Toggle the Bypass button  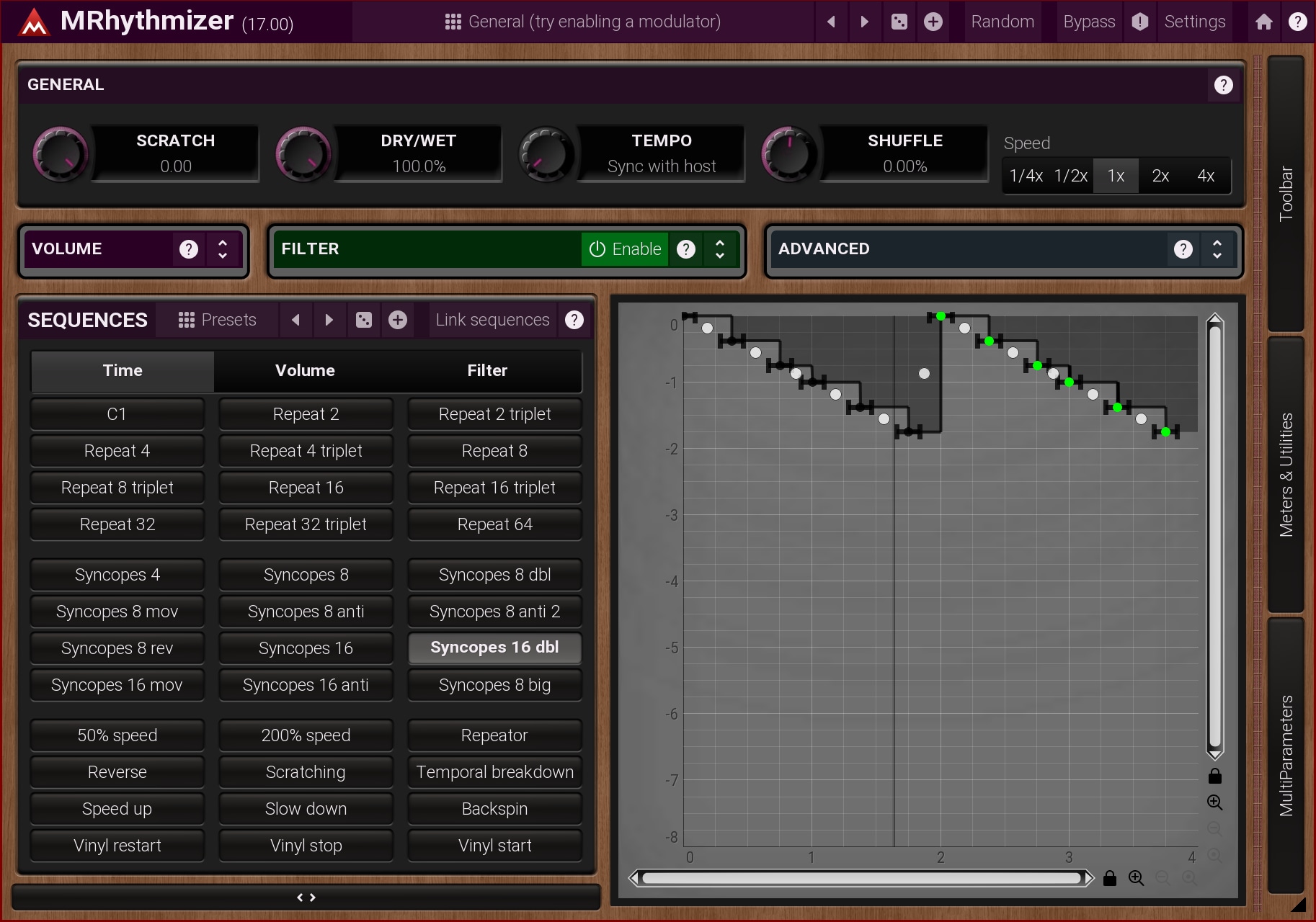1089,22
